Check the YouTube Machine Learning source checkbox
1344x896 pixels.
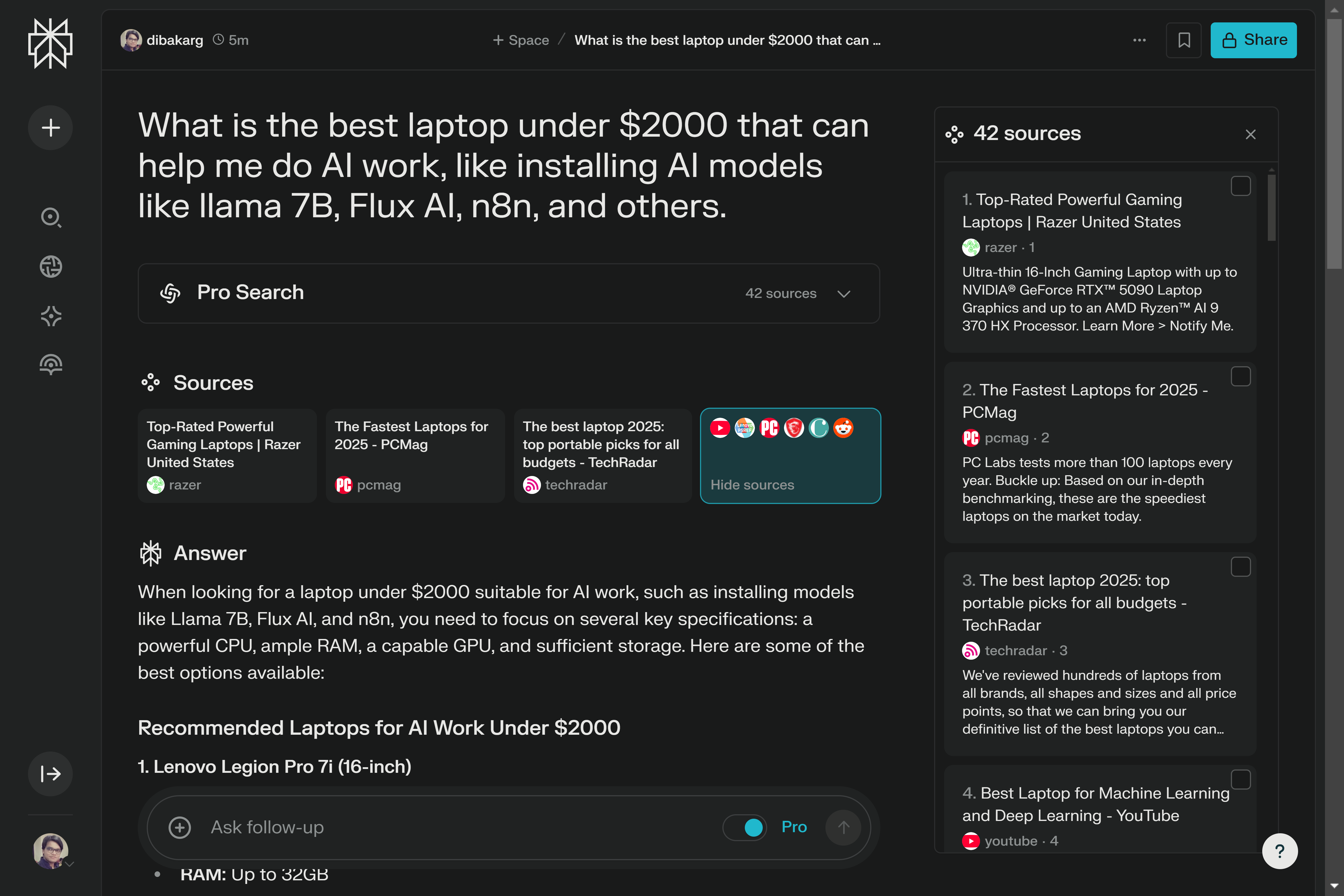(1241, 780)
